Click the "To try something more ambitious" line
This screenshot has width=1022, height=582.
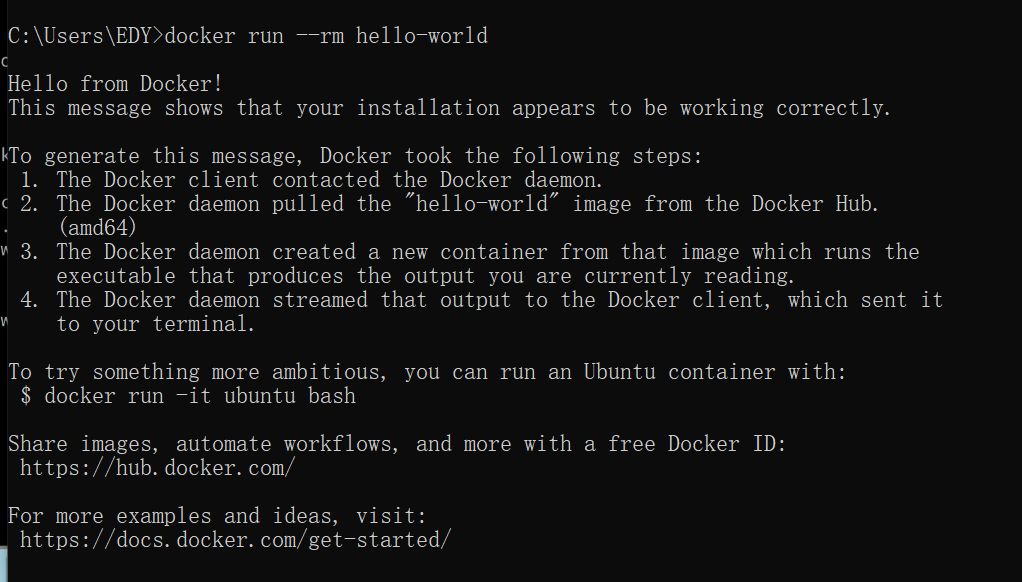click(x=427, y=372)
